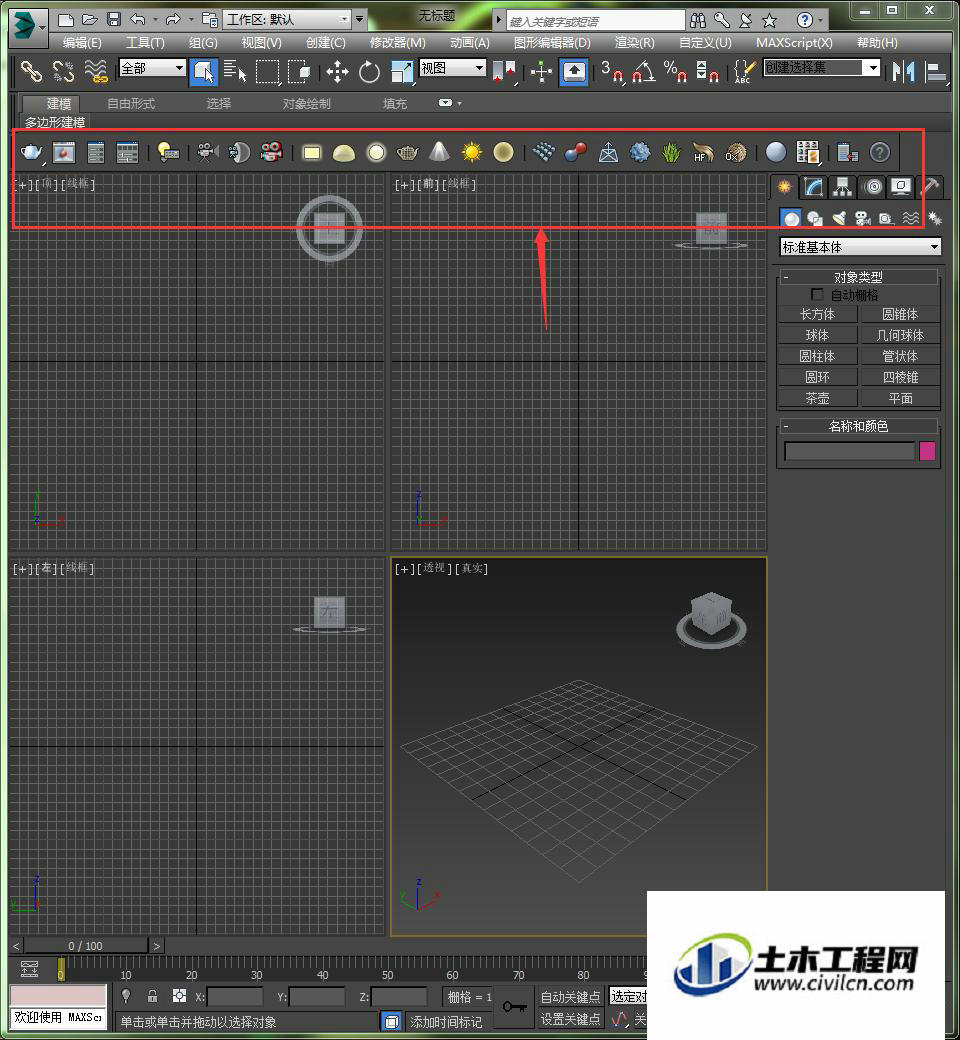Click the 0 / 100 time slider
This screenshot has height=1040, width=960.
coord(85,946)
